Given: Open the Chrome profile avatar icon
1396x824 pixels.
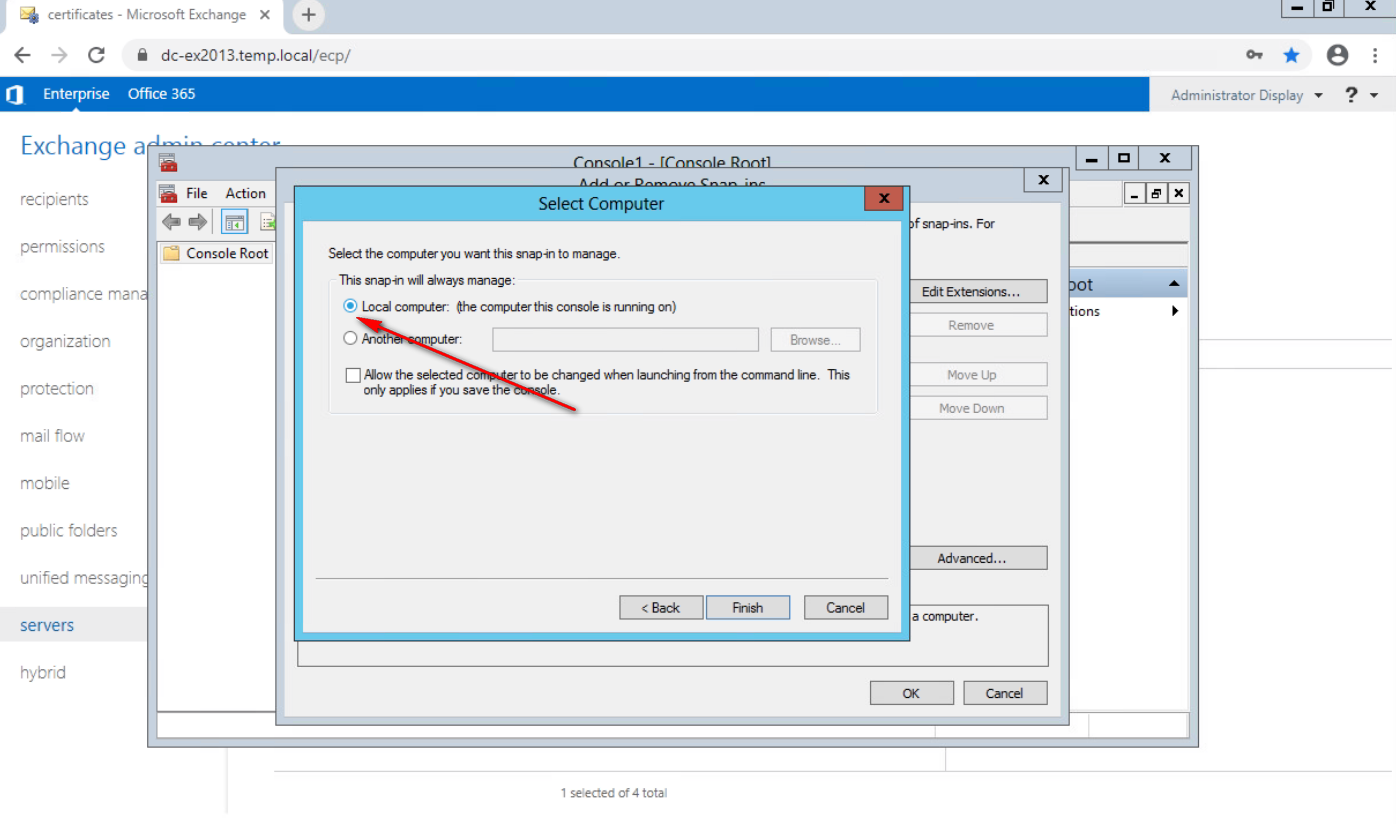Looking at the screenshot, I should [1337, 55].
